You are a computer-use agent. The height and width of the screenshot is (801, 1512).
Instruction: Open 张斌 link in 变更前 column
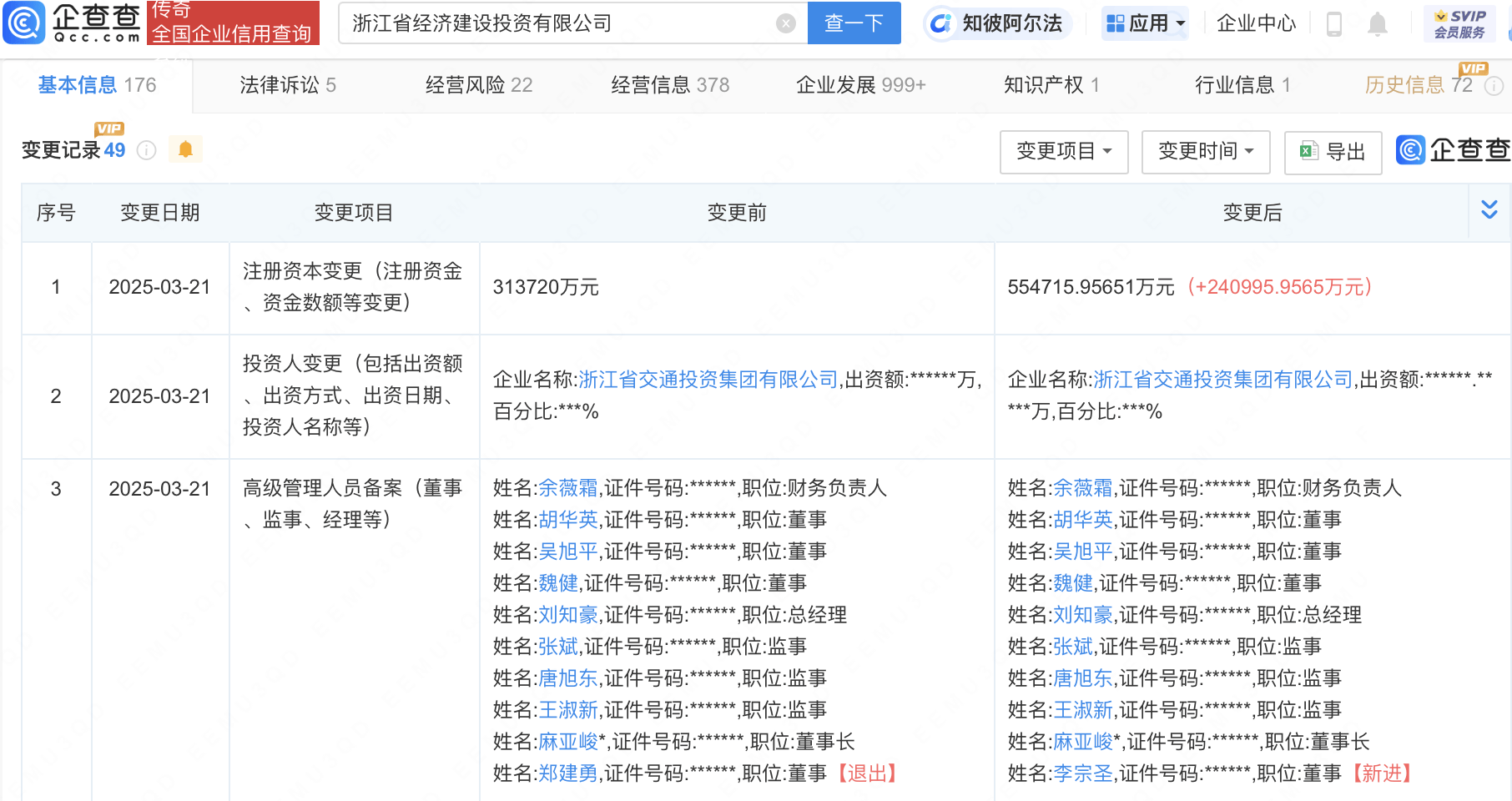pos(558,647)
